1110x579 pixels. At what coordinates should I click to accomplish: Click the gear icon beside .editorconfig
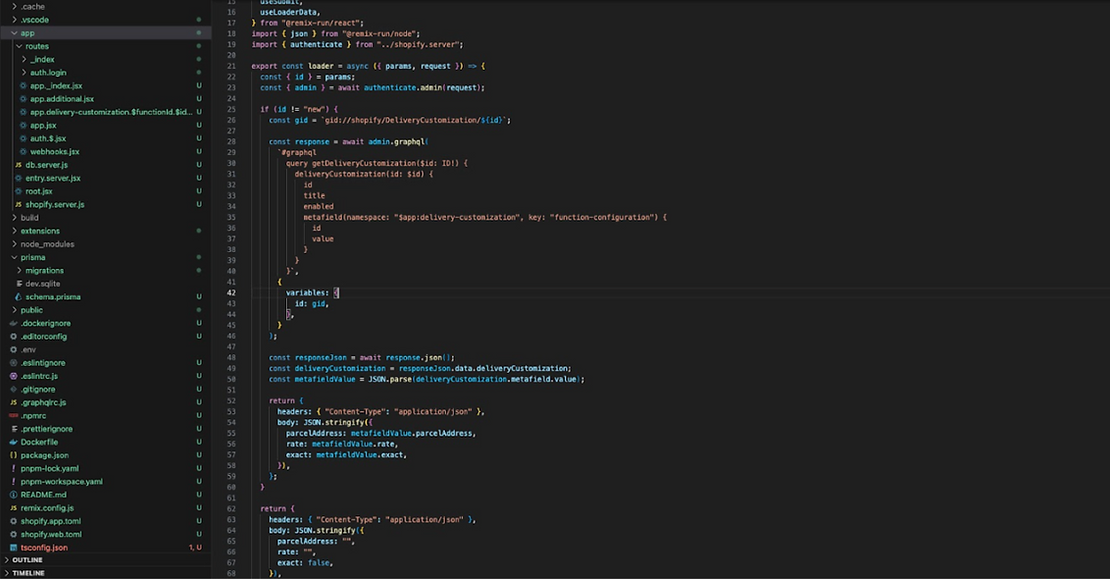pos(13,337)
